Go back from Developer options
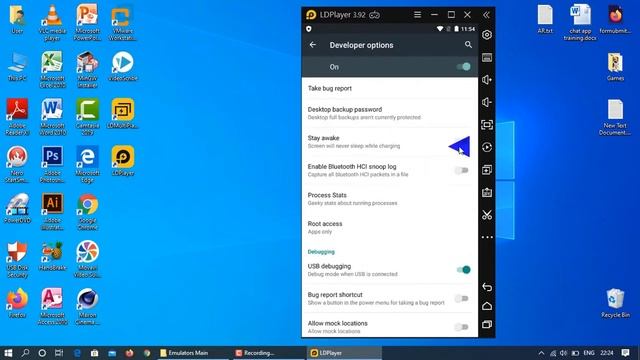 click(x=313, y=45)
